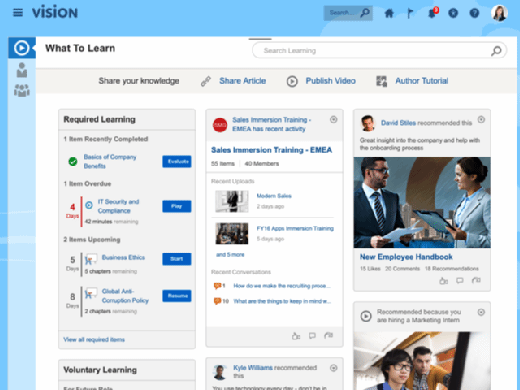Focus the Search Learning input field
This screenshot has width=520, height=390.
pos(379,51)
